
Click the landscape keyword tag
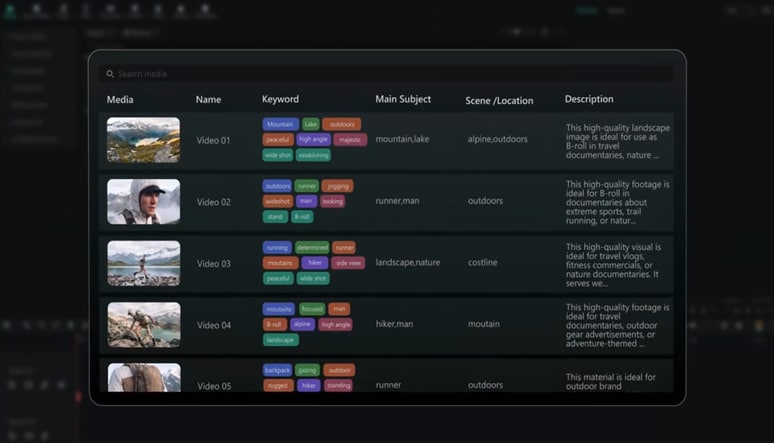click(x=280, y=340)
